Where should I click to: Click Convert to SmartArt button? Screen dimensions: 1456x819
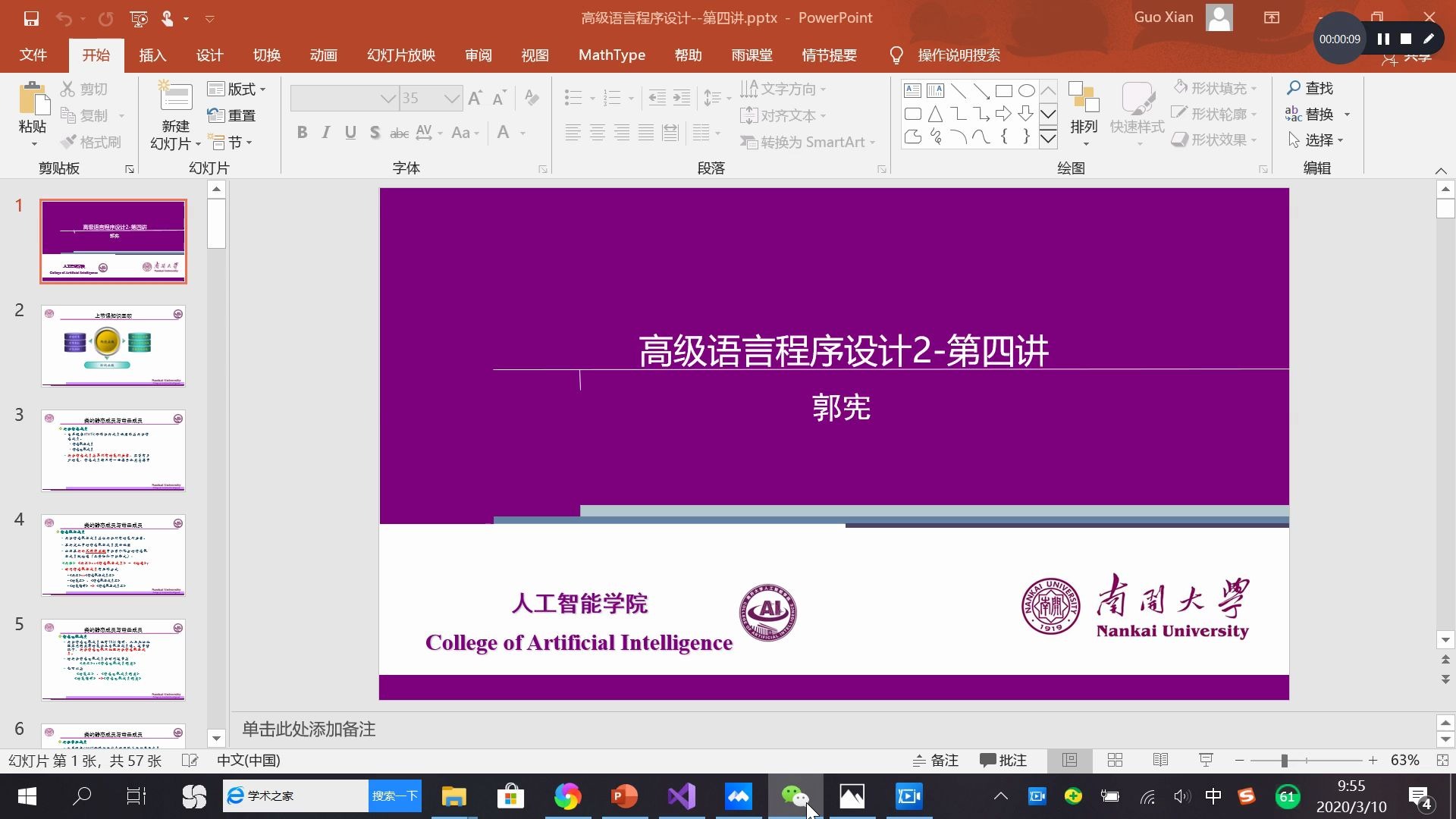pos(808,142)
